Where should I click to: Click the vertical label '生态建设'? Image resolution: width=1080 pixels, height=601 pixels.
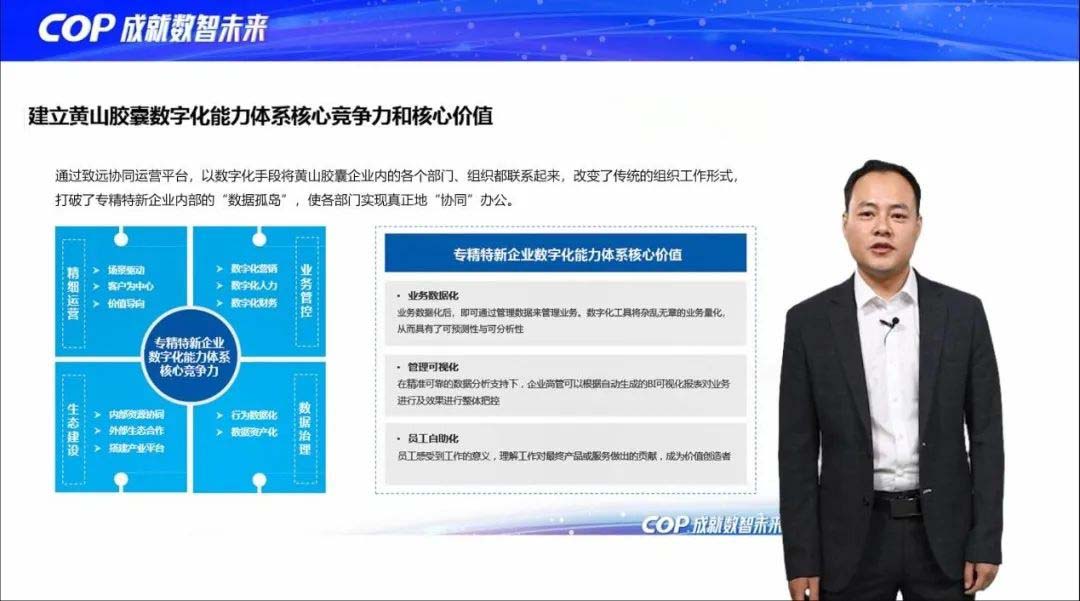[73, 430]
